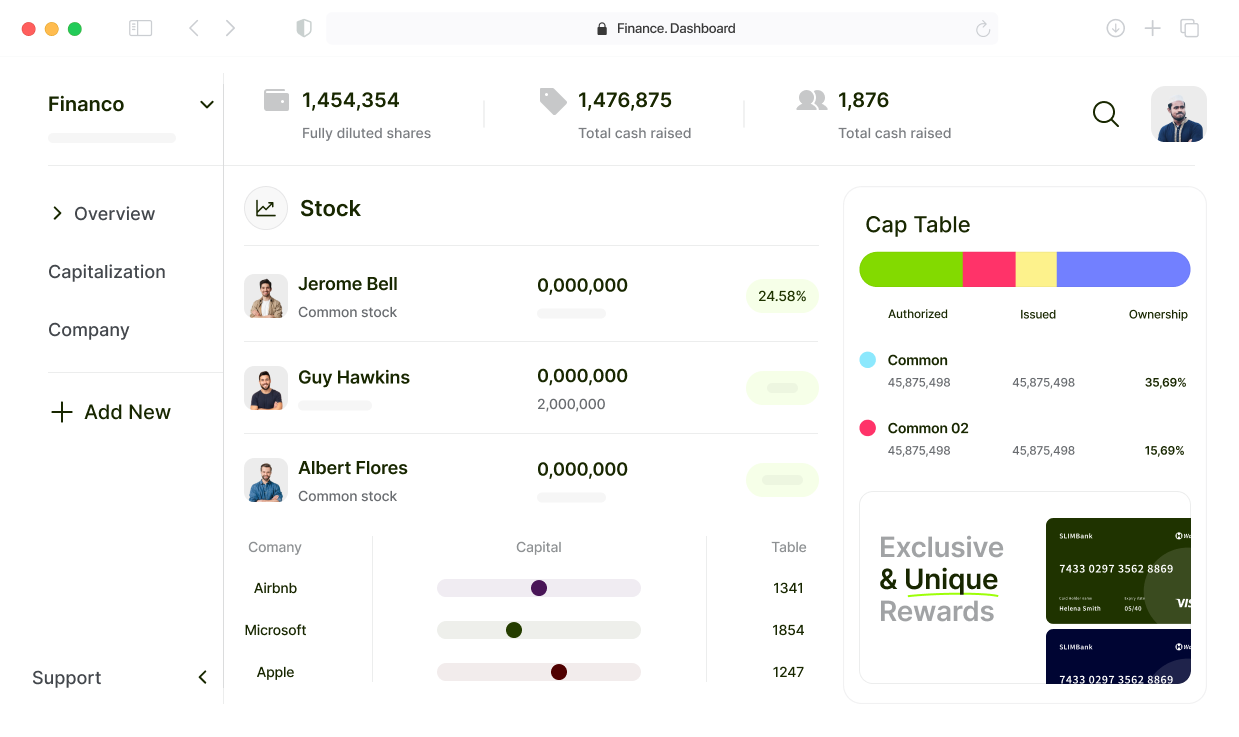Select the Guy Hawkins name

[x=354, y=377]
